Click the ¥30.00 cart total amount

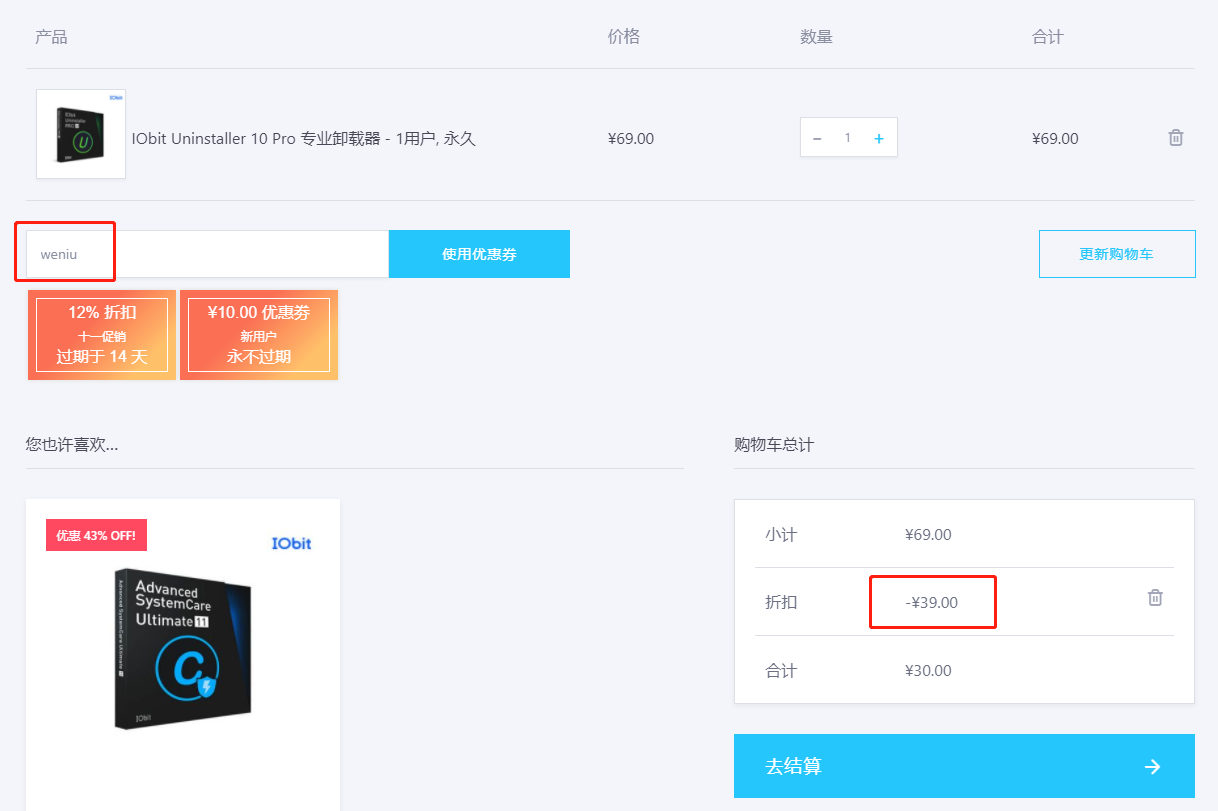click(928, 670)
